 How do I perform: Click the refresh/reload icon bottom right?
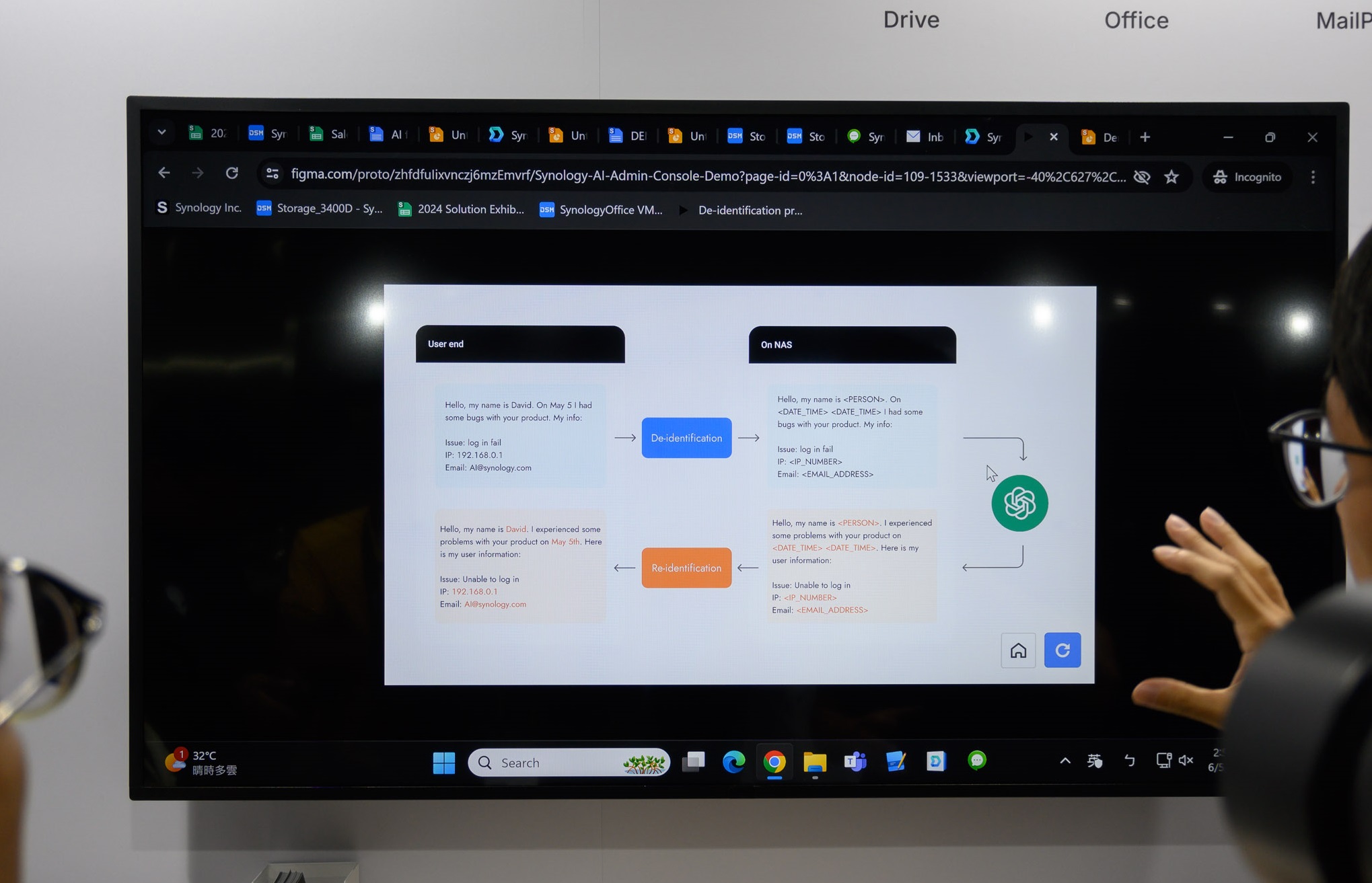click(1062, 649)
